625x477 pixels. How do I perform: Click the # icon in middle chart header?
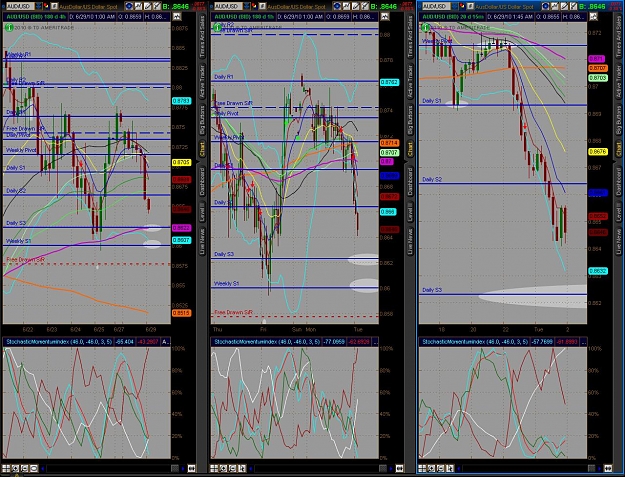point(262,6)
